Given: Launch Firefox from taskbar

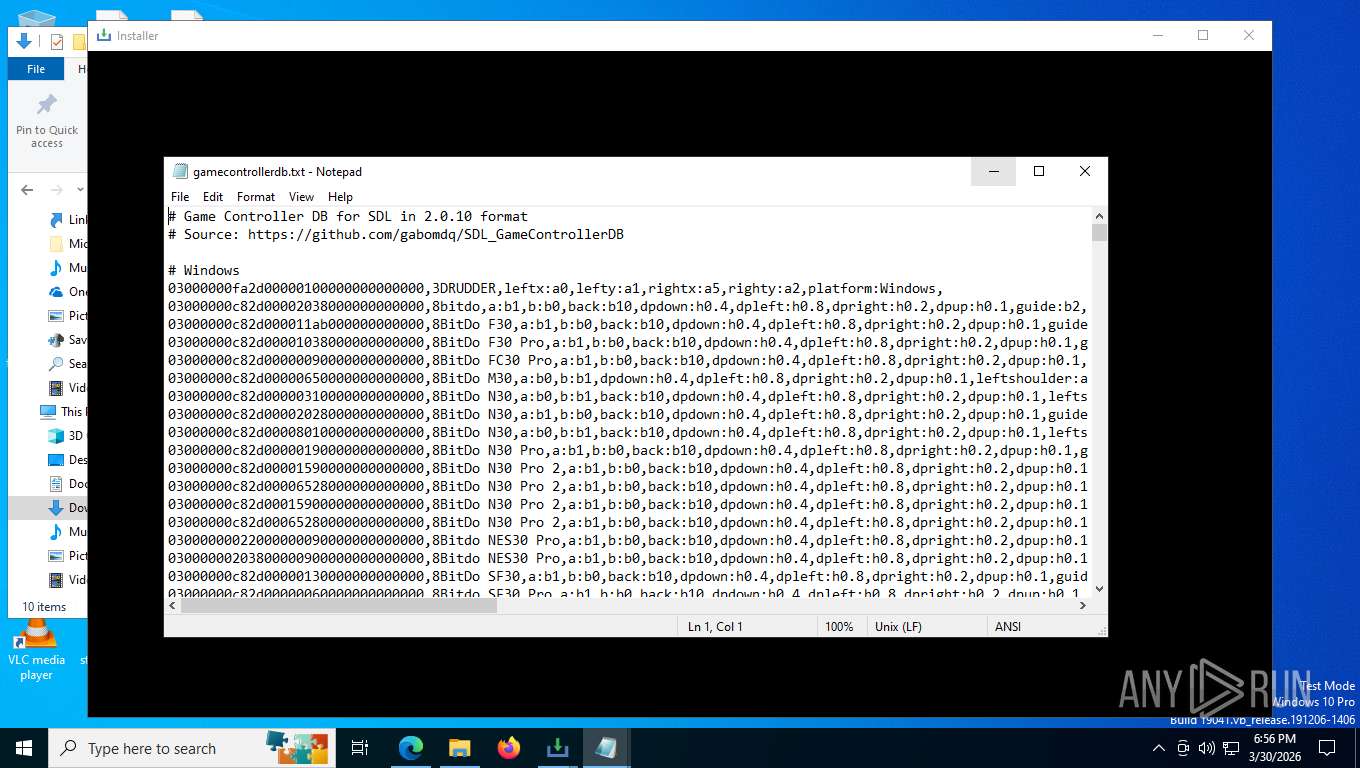Looking at the screenshot, I should pyautogui.click(x=509, y=748).
